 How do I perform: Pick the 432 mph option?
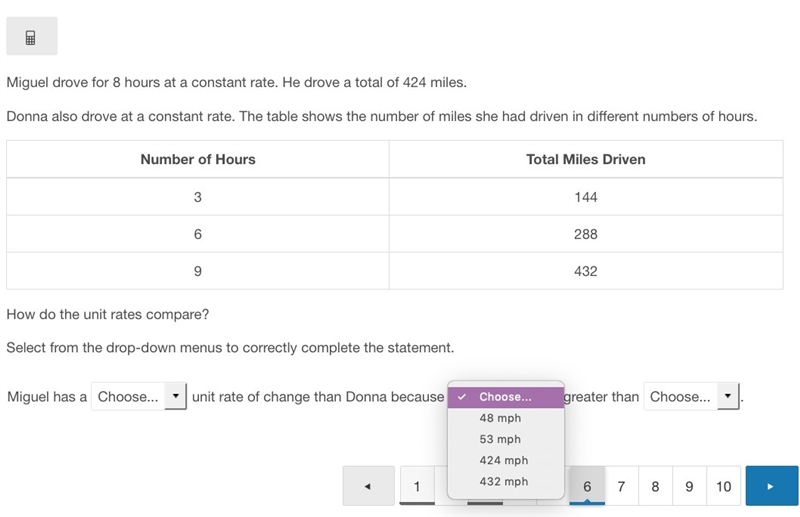click(506, 482)
